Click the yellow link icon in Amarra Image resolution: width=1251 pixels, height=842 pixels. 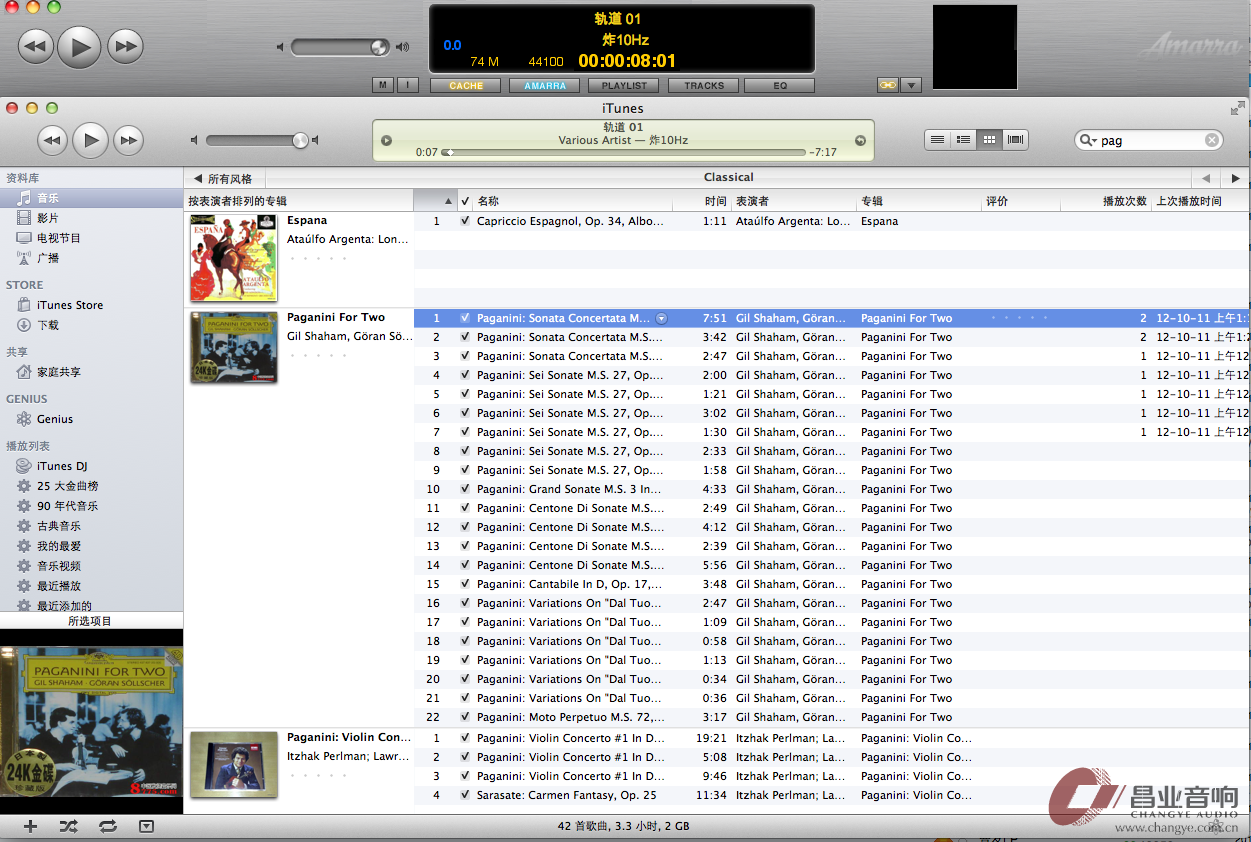(x=888, y=85)
